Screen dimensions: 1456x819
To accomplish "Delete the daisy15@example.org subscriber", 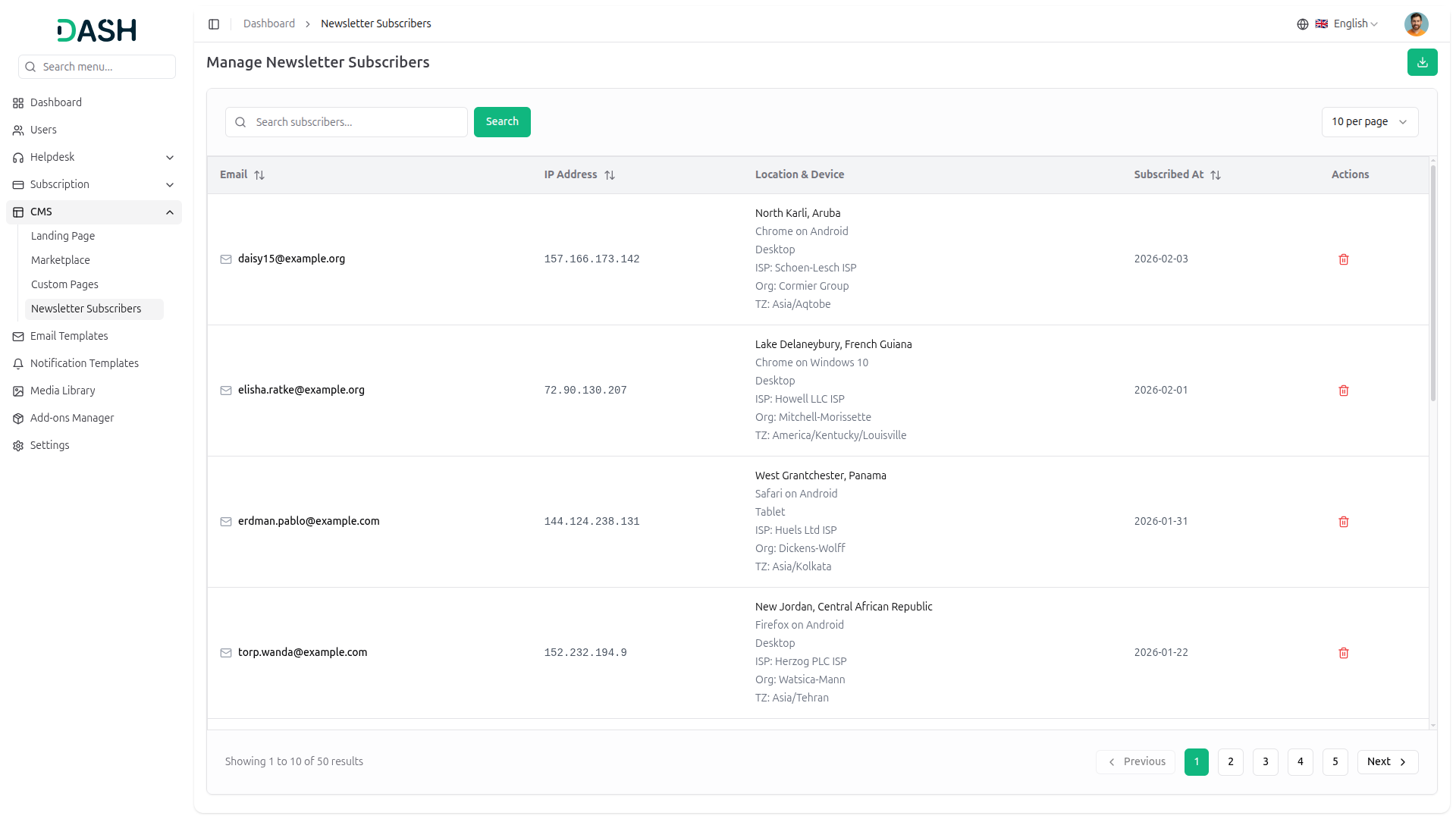I will pyautogui.click(x=1343, y=259).
